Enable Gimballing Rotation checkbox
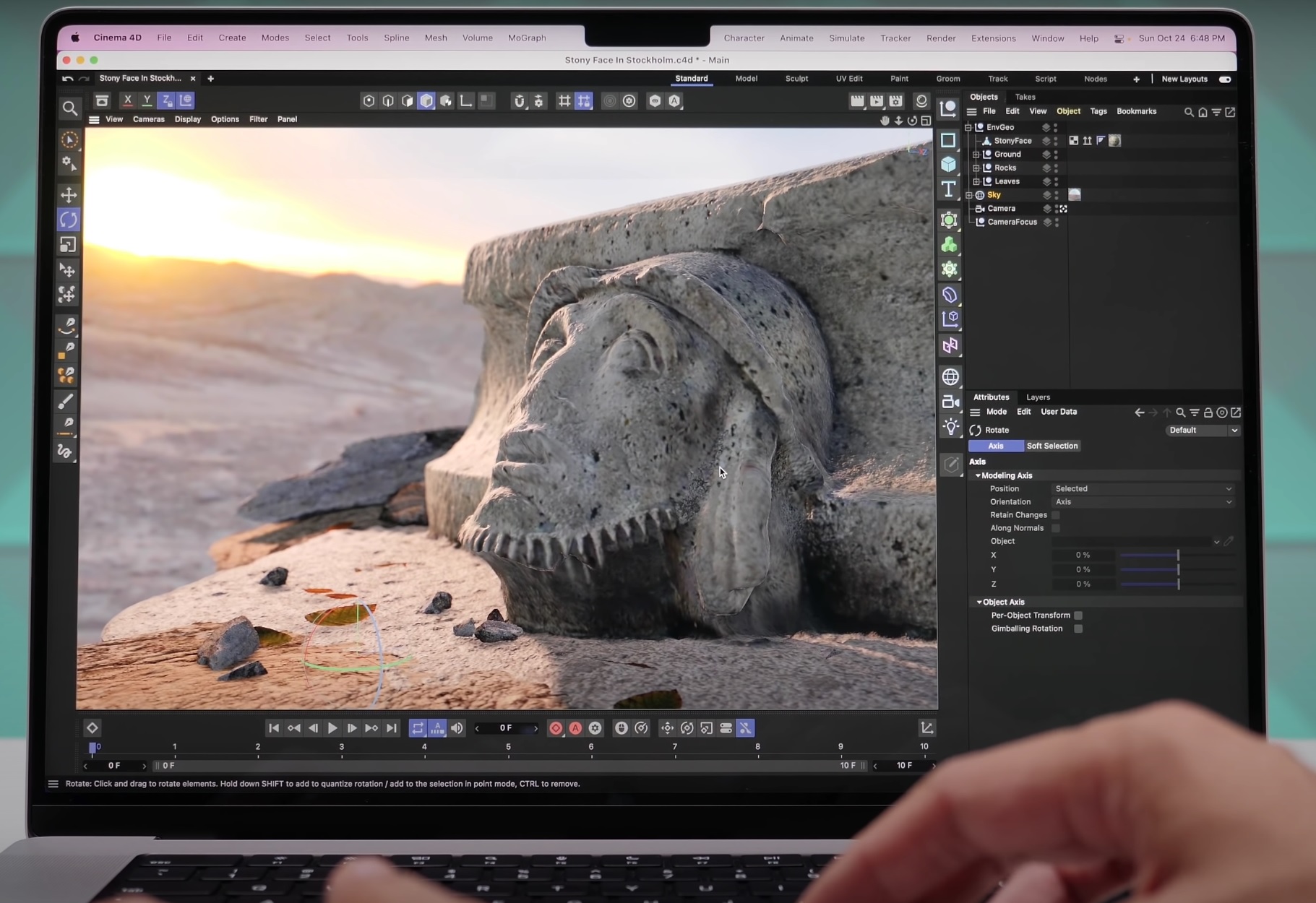The height and width of the screenshot is (903, 1316). (1078, 628)
